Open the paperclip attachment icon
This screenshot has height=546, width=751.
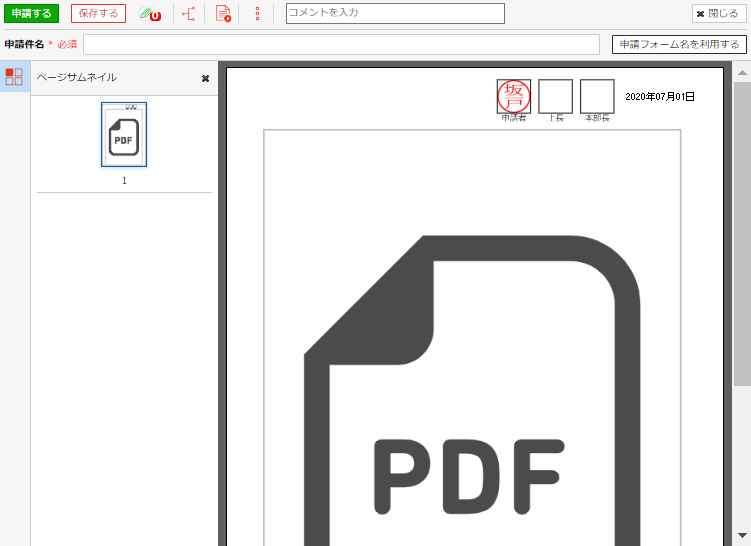click(150, 14)
